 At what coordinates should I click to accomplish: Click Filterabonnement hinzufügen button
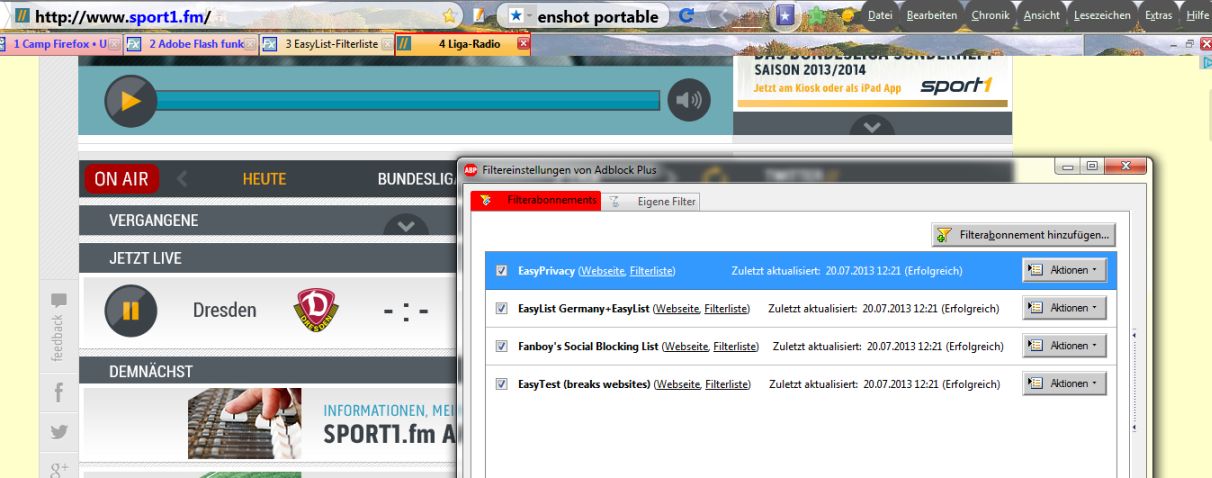pos(1023,235)
